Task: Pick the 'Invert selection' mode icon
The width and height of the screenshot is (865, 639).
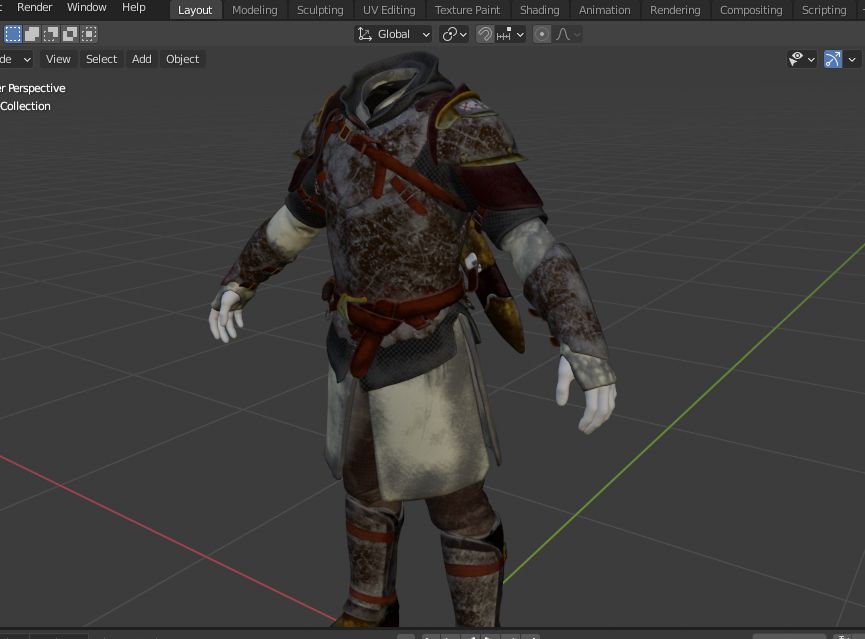Action: coord(70,34)
